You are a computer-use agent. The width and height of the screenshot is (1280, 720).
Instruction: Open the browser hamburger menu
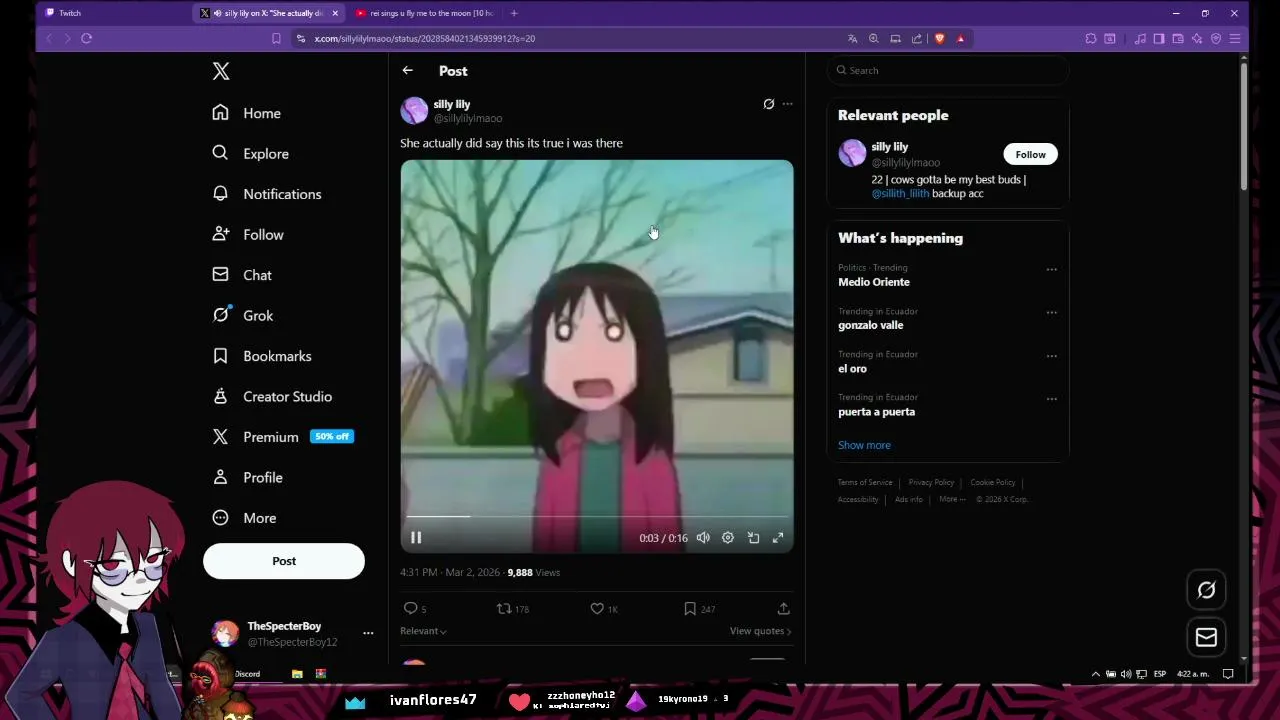point(1235,38)
